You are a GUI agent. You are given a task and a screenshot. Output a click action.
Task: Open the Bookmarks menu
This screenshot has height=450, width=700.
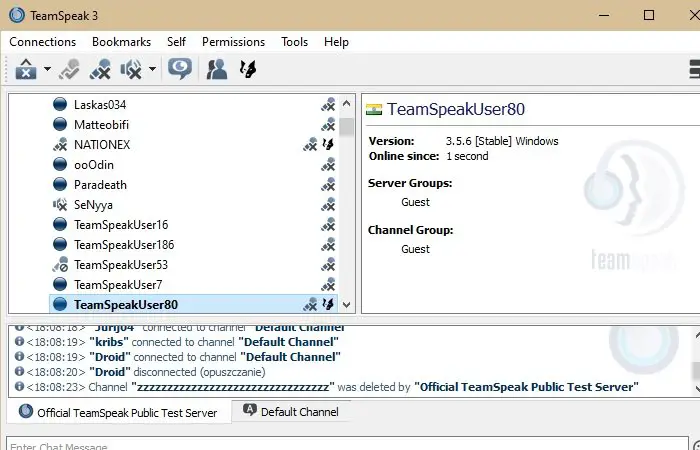click(121, 42)
